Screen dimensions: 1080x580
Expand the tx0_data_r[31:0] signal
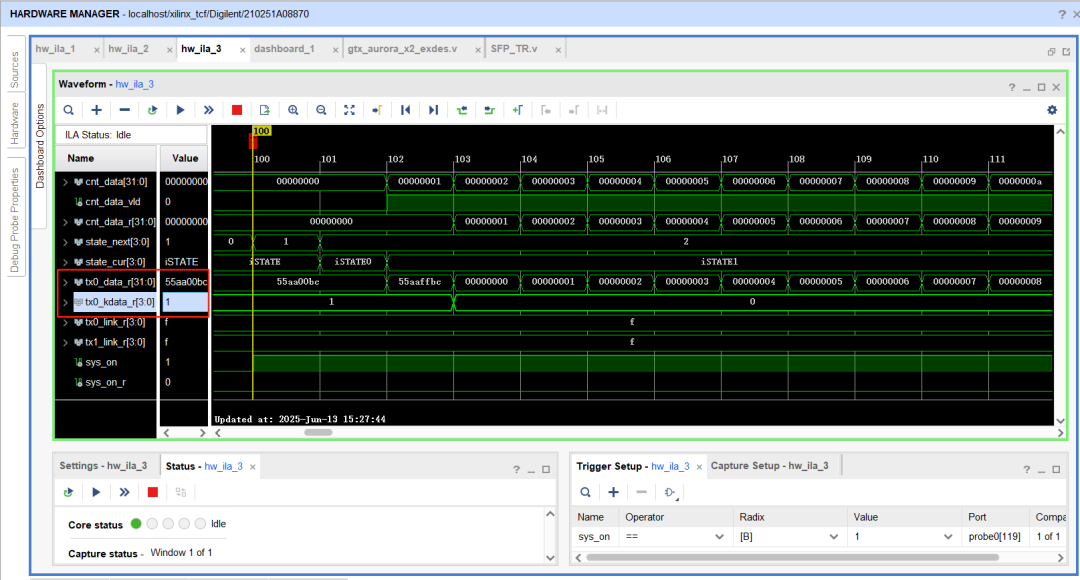pyautogui.click(x=65, y=281)
